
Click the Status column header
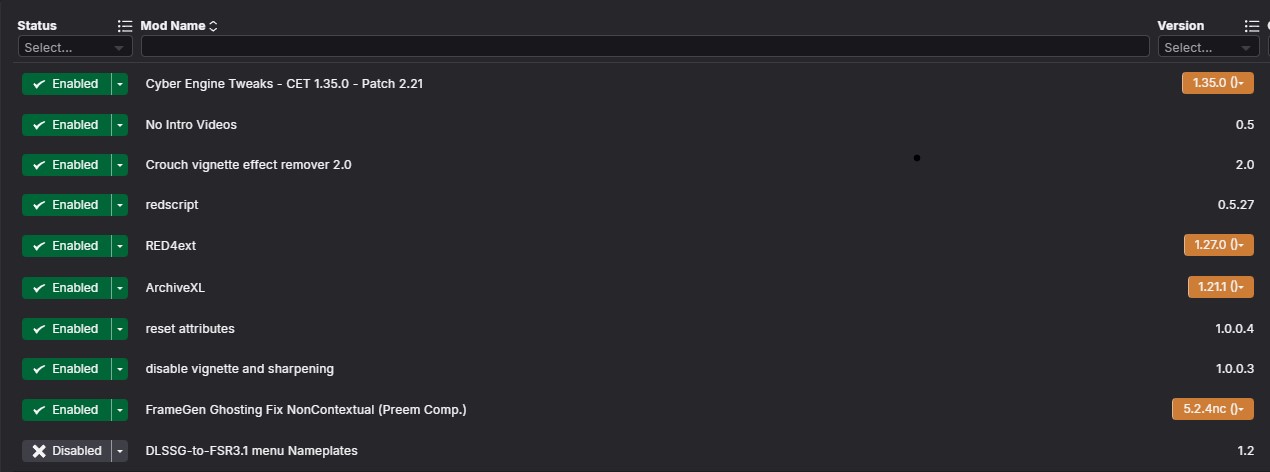tap(37, 26)
